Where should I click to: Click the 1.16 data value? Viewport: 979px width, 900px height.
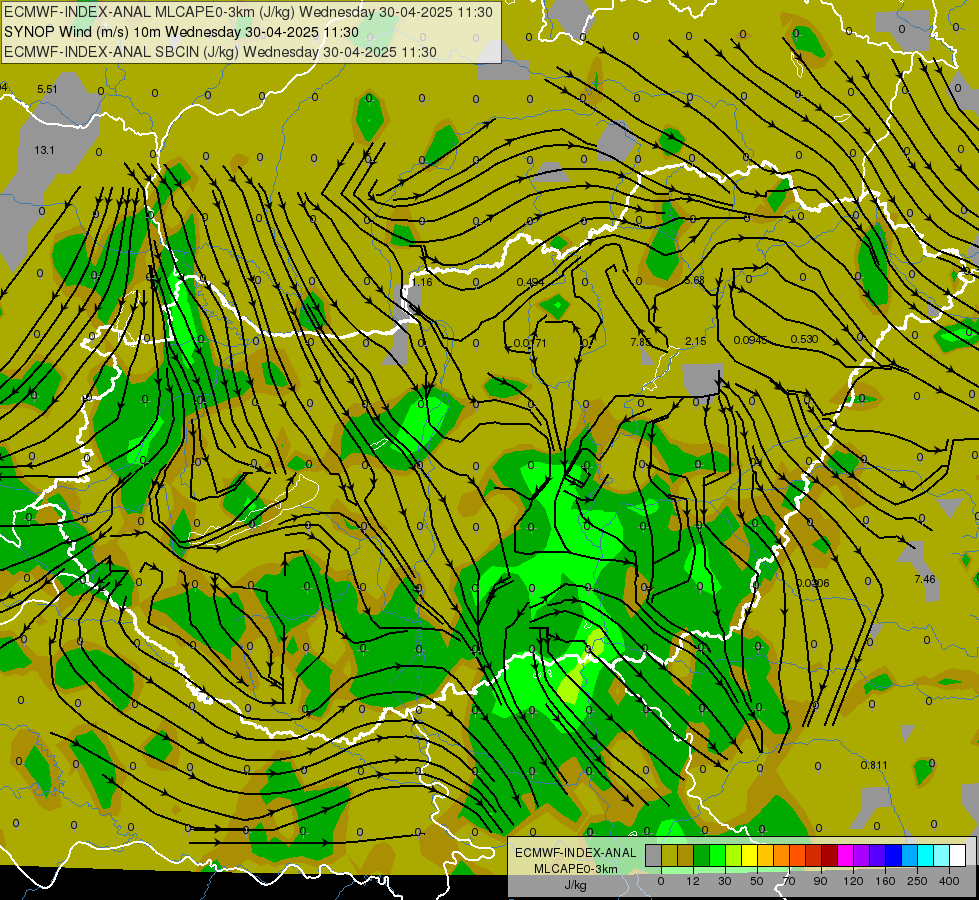[x=422, y=282]
